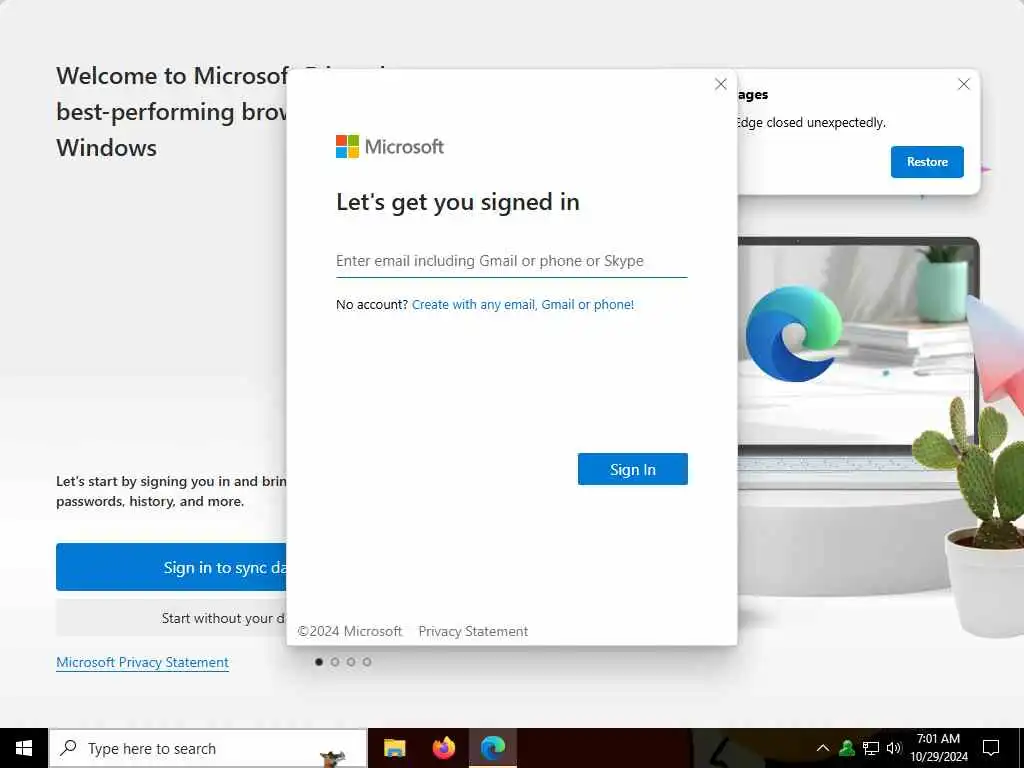
Task: Click the "Let's get you signed in" heading
Action: point(458,202)
